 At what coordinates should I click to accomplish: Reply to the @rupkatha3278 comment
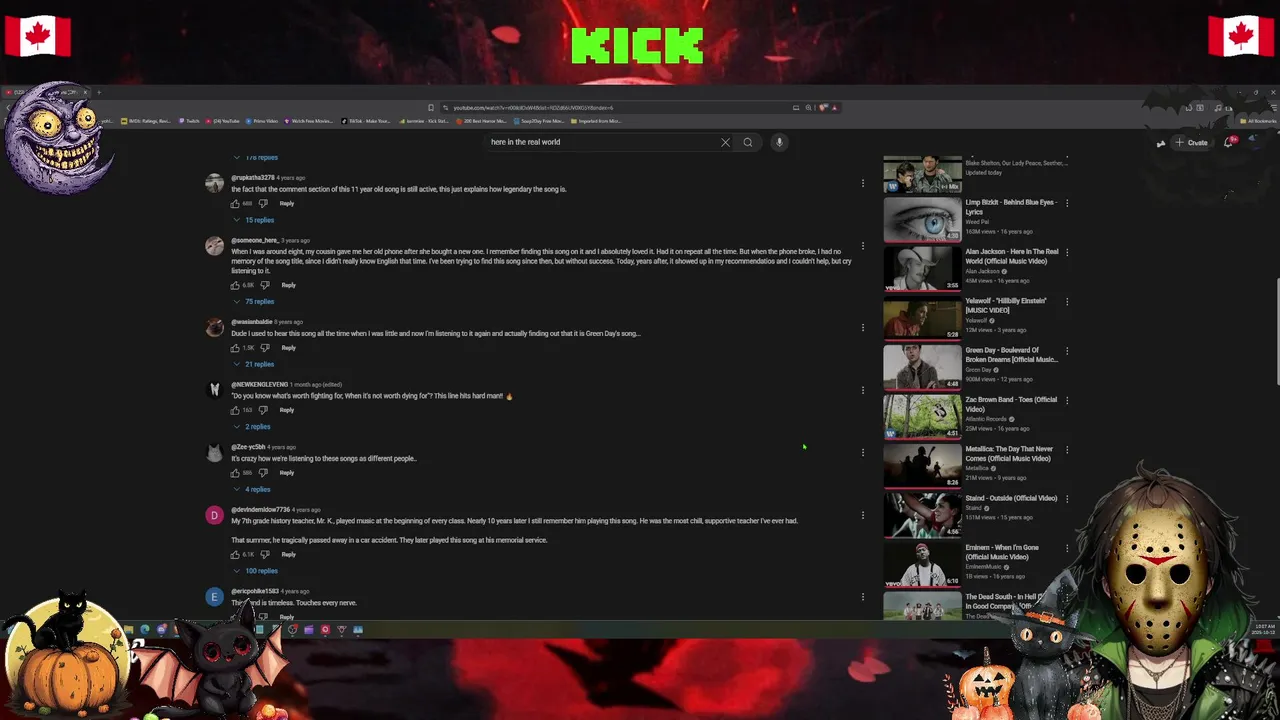[287, 204]
